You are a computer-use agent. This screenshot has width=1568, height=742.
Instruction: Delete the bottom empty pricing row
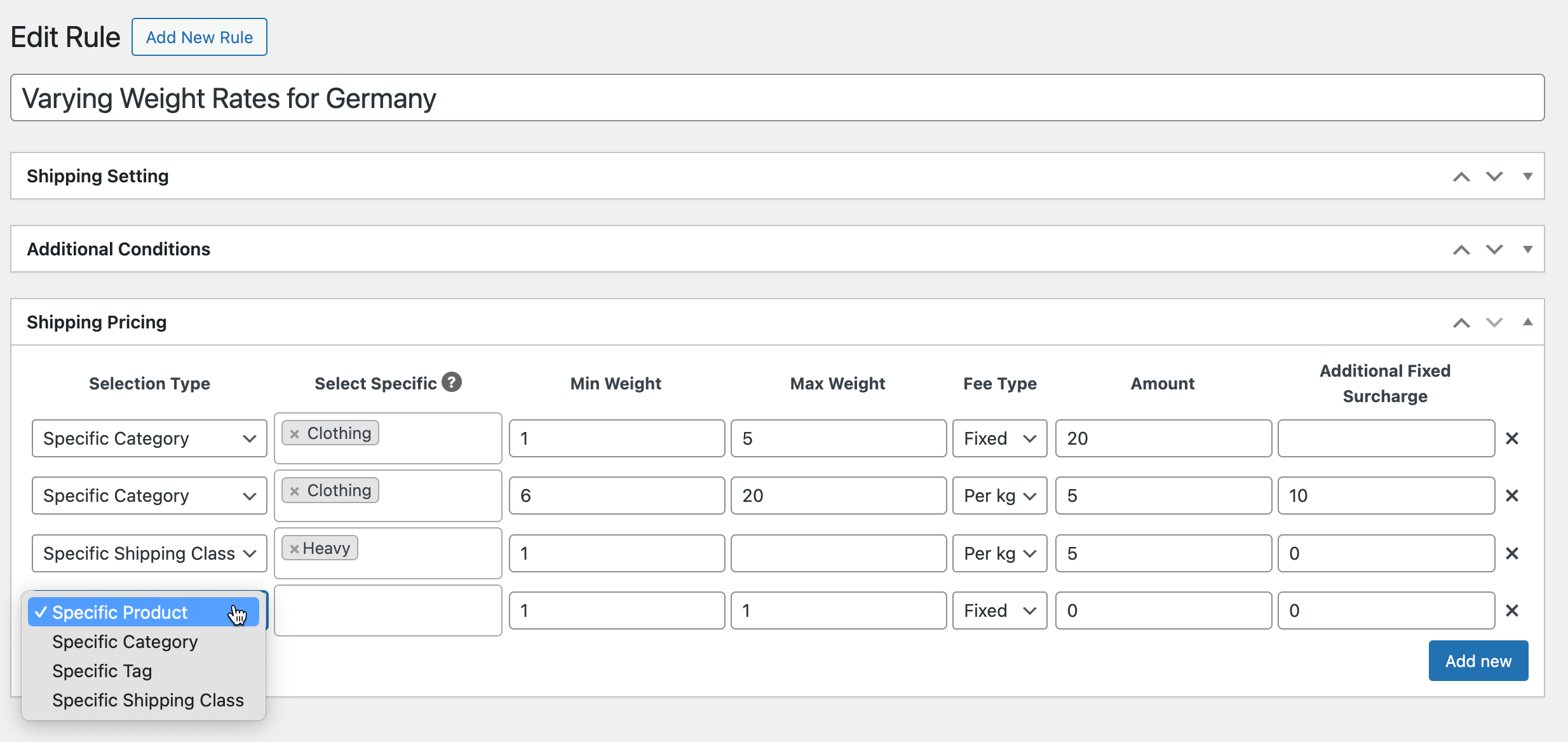[x=1513, y=610]
